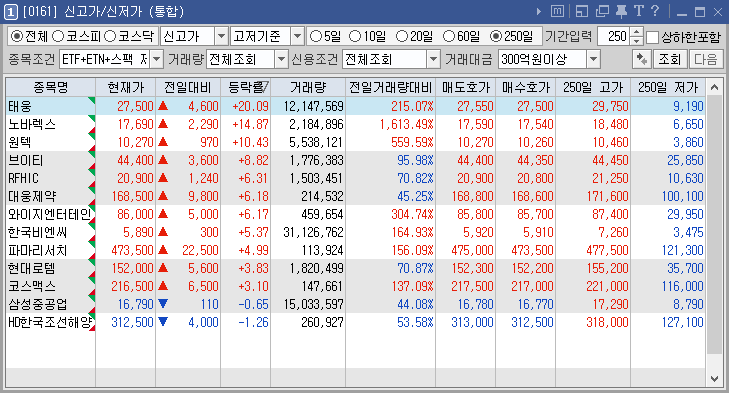Open the 종목조건 ETF+ETN+스팩 dropdown
The width and height of the screenshot is (729, 393).
(157, 59)
